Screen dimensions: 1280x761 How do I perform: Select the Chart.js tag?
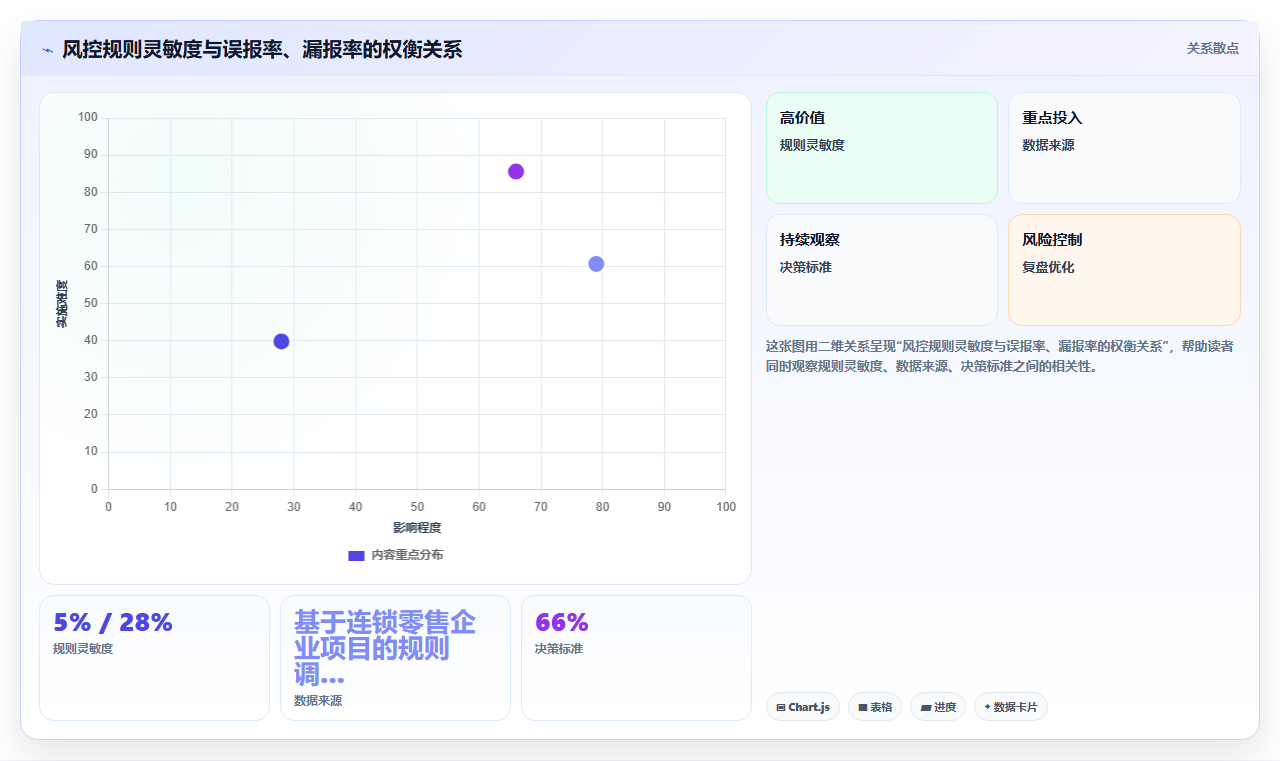(803, 707)
